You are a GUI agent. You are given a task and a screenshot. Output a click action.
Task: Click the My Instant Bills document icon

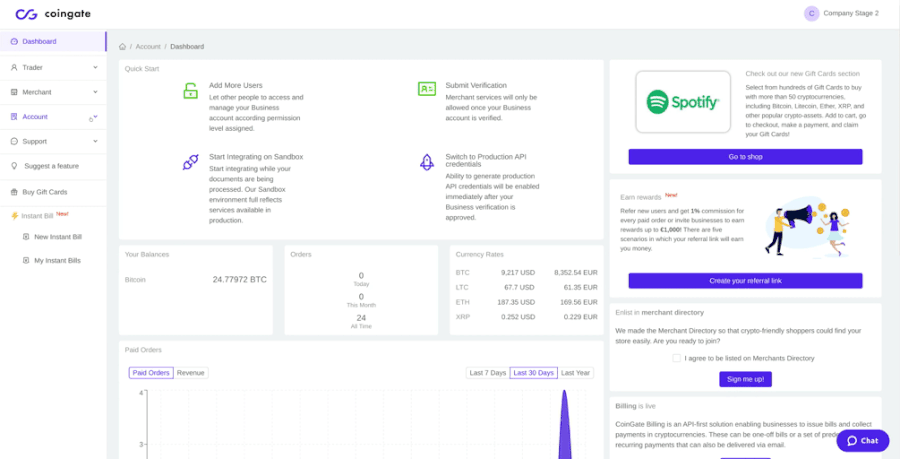(x=26, y=260)
